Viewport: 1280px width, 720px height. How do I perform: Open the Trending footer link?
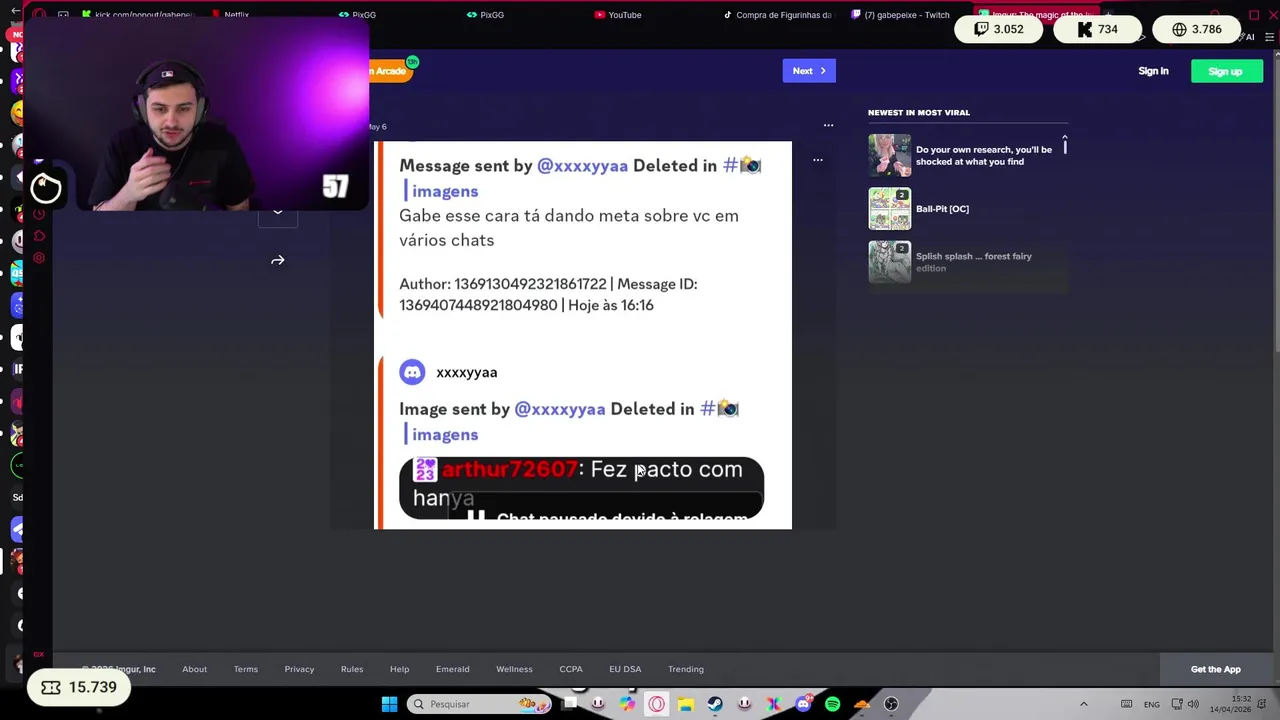[686, 669]
